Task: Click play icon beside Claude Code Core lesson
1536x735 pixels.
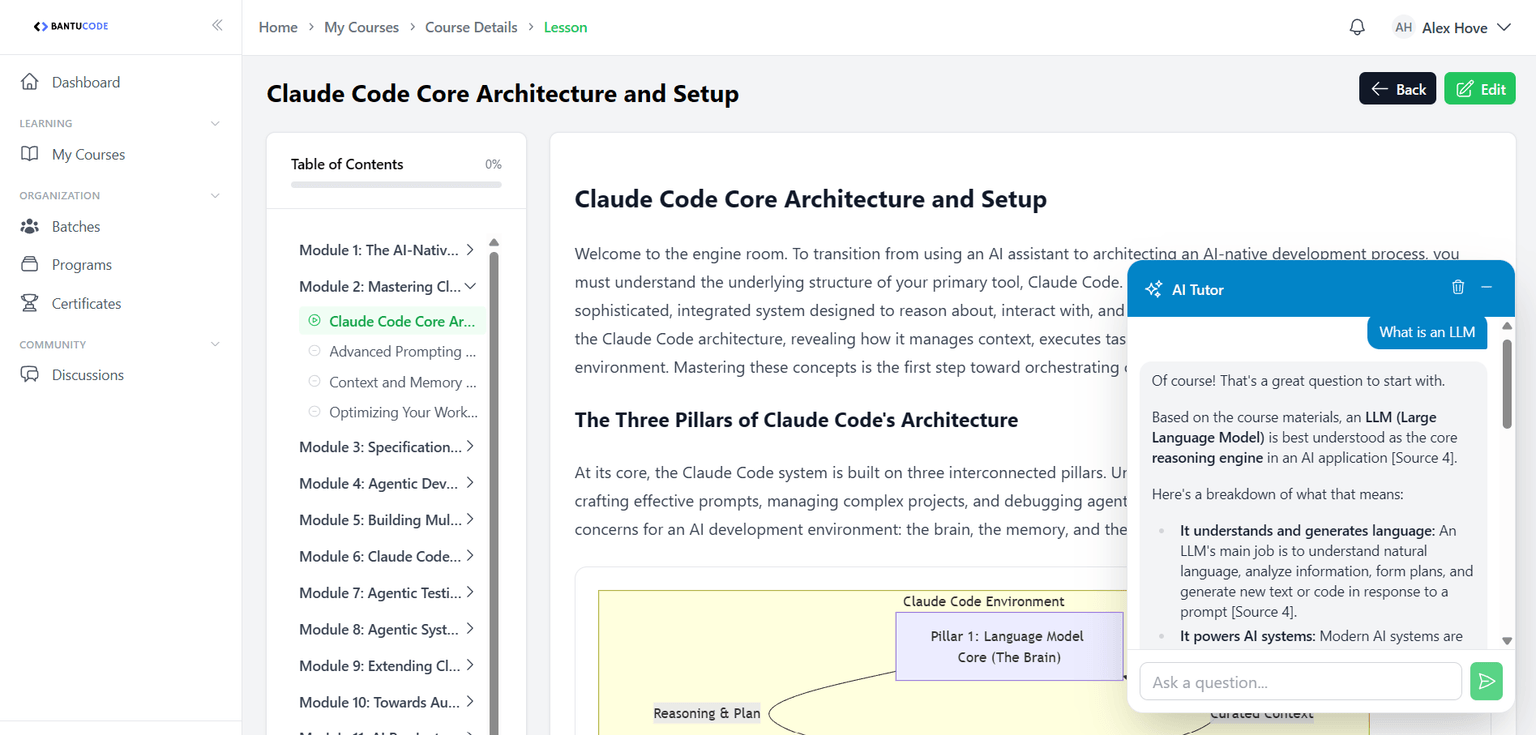Action: [315, 321]
